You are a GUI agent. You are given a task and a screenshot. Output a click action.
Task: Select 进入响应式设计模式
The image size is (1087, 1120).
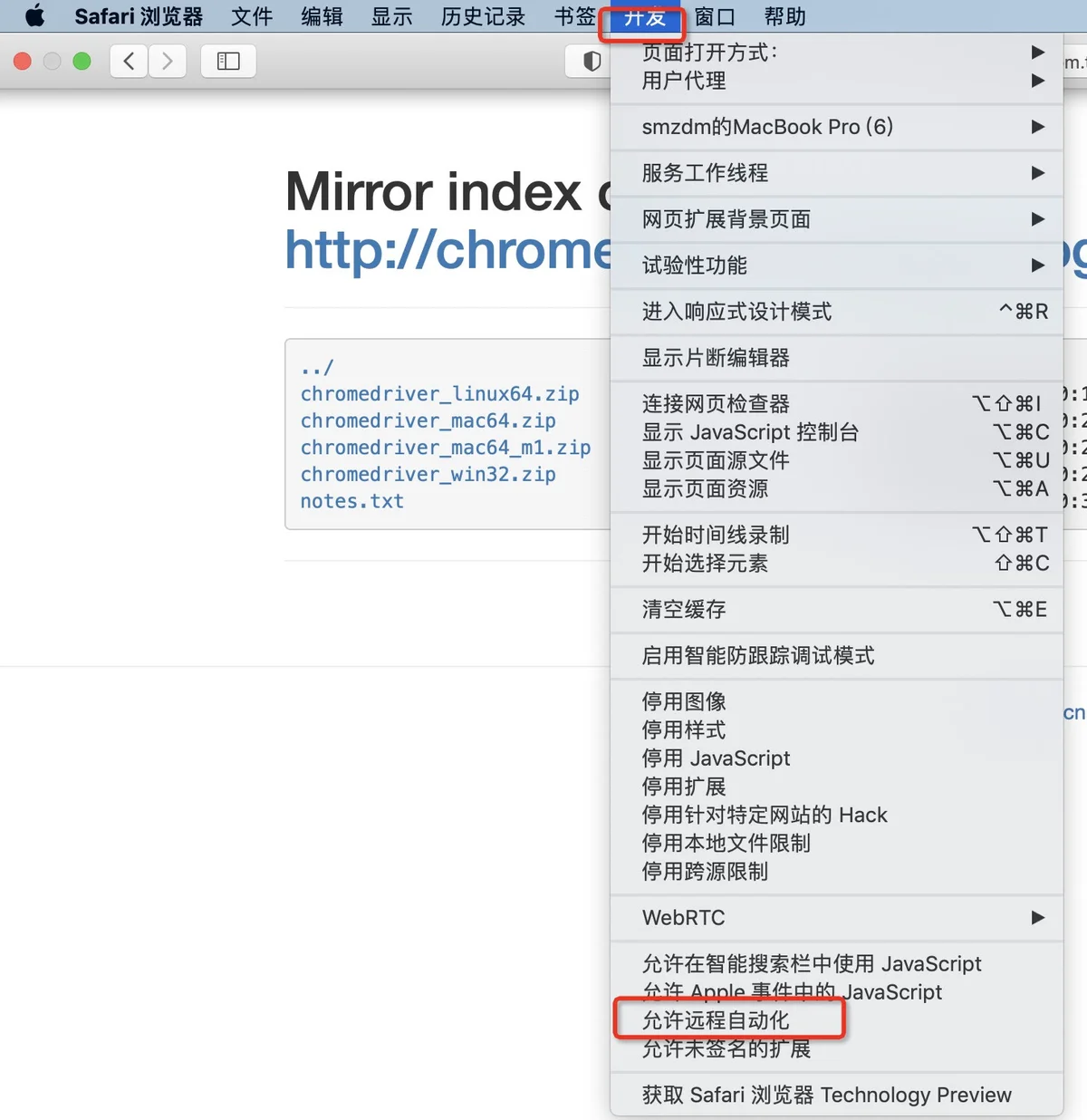(837, 312)
